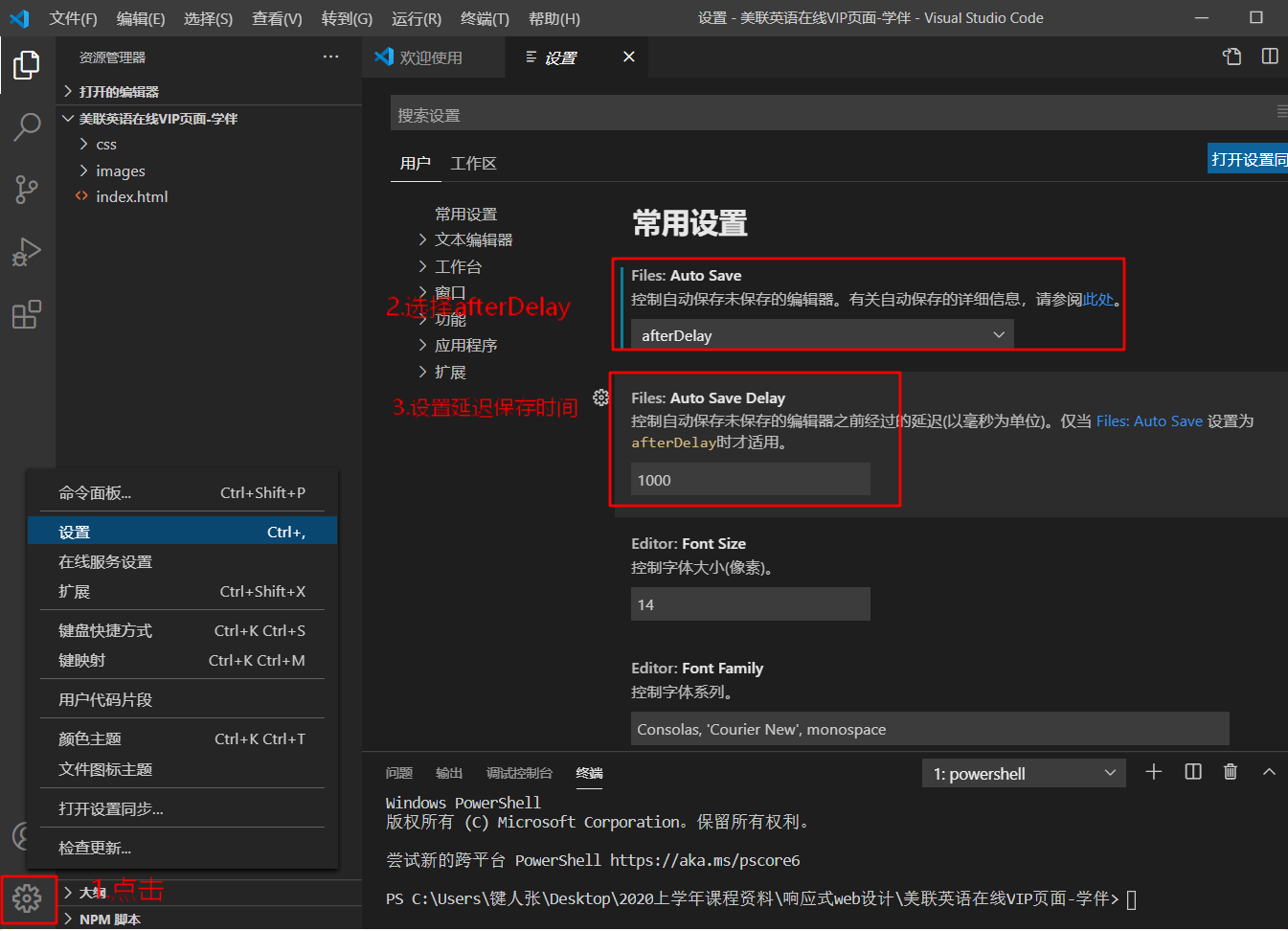Open the powershell terminal selector dropdown
The image size is (1288, 931).
(1023, 772)
